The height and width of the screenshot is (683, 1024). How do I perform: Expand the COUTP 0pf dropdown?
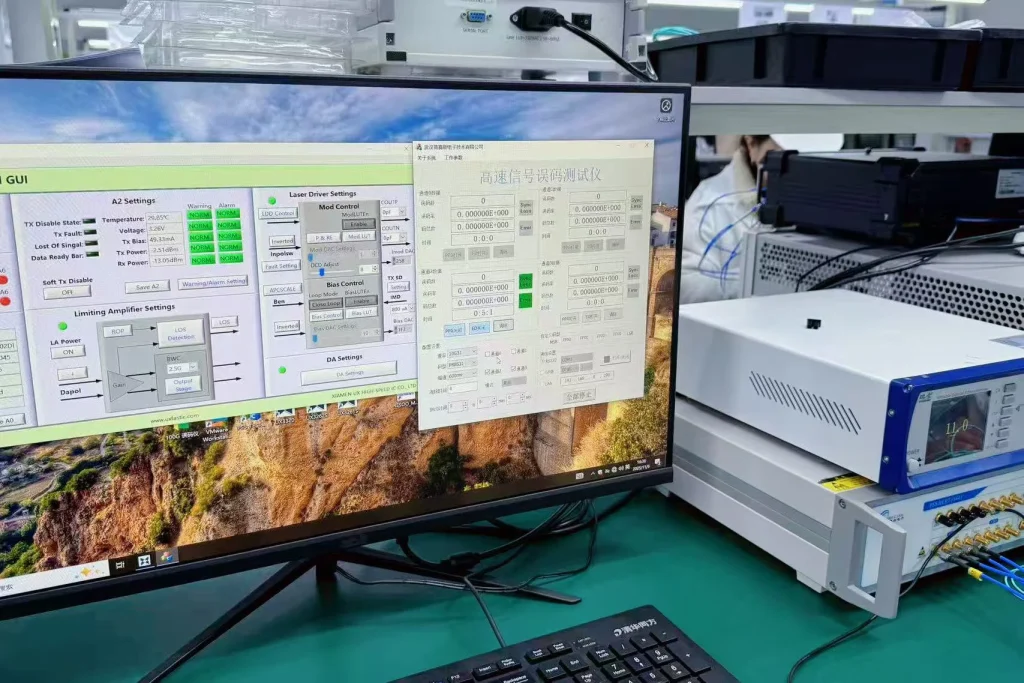[x=392, y=213]
